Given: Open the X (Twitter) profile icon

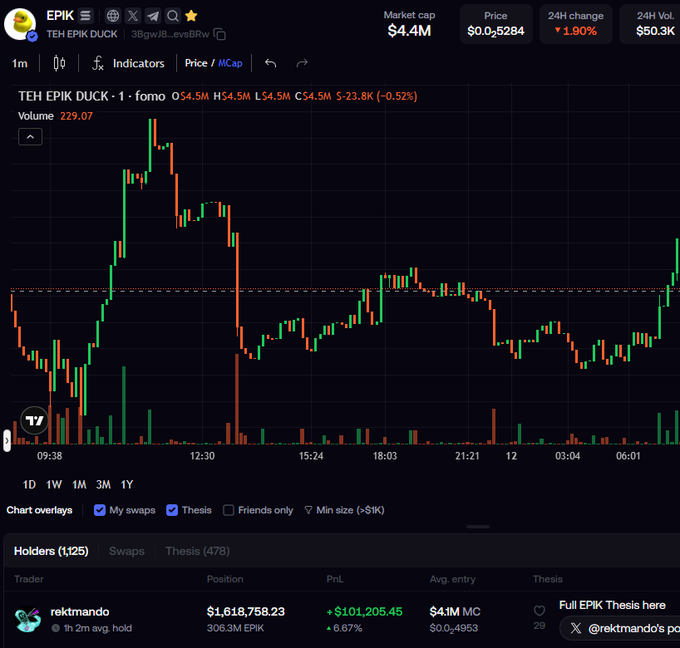Looking at the screenshot, I should (x=133, y=16).
